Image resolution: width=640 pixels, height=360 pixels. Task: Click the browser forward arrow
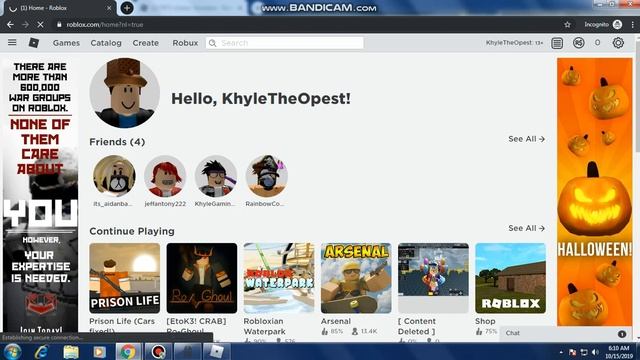pyautogui.click(x=25, y=24)
